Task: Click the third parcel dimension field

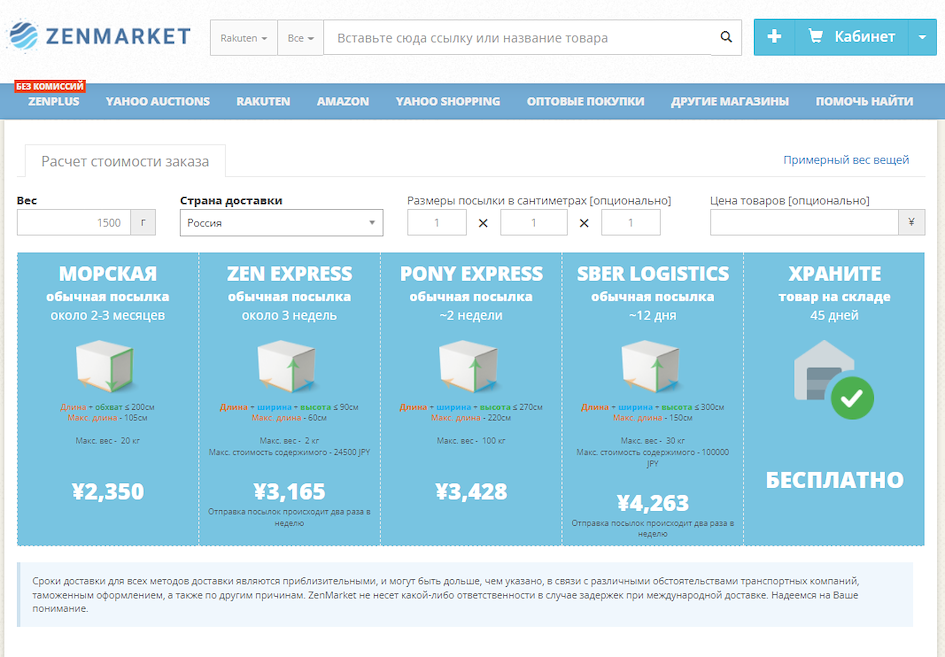Action: point(630,222)
